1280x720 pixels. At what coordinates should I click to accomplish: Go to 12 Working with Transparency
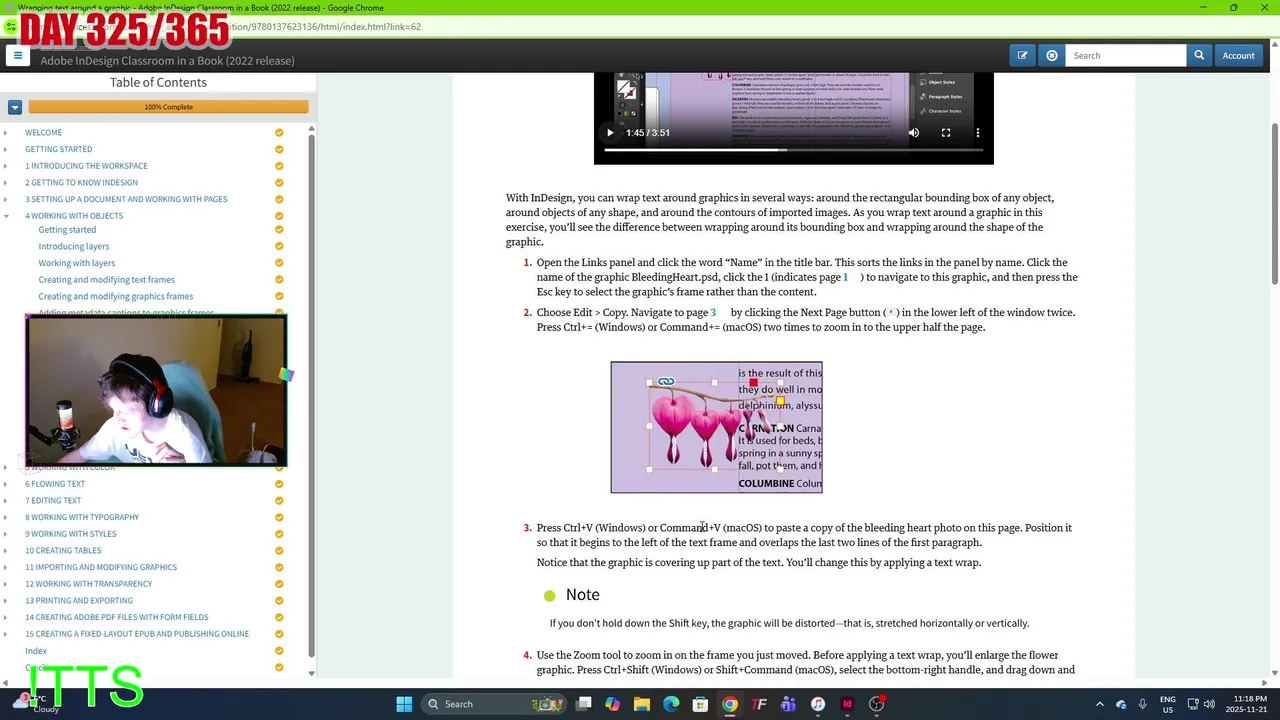coord(88,584)
